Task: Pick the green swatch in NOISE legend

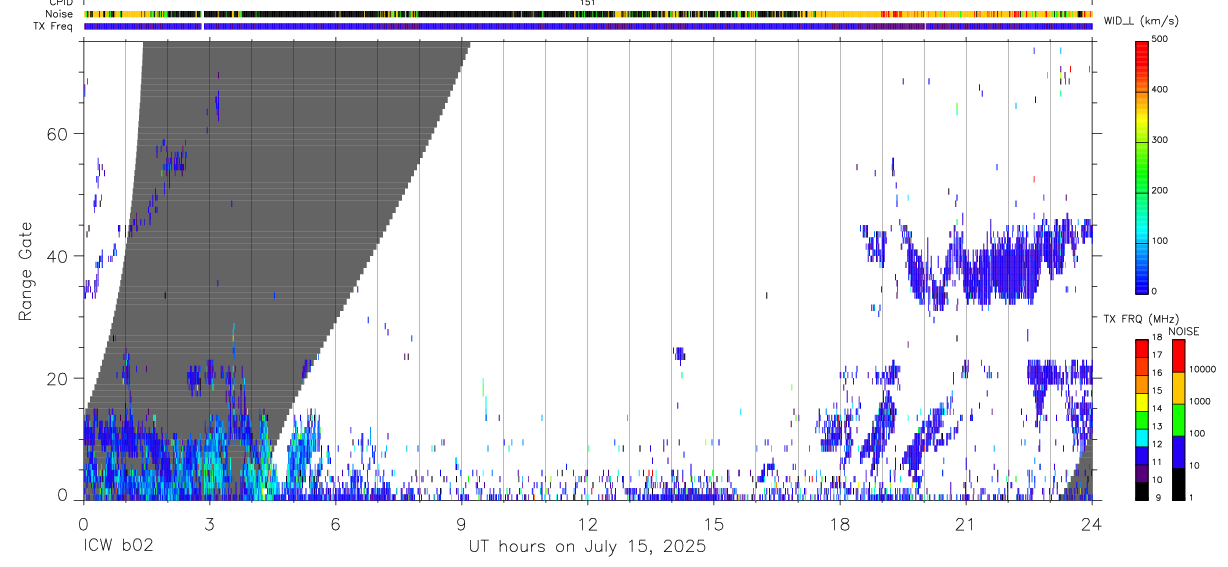Action: [1178, 419]
